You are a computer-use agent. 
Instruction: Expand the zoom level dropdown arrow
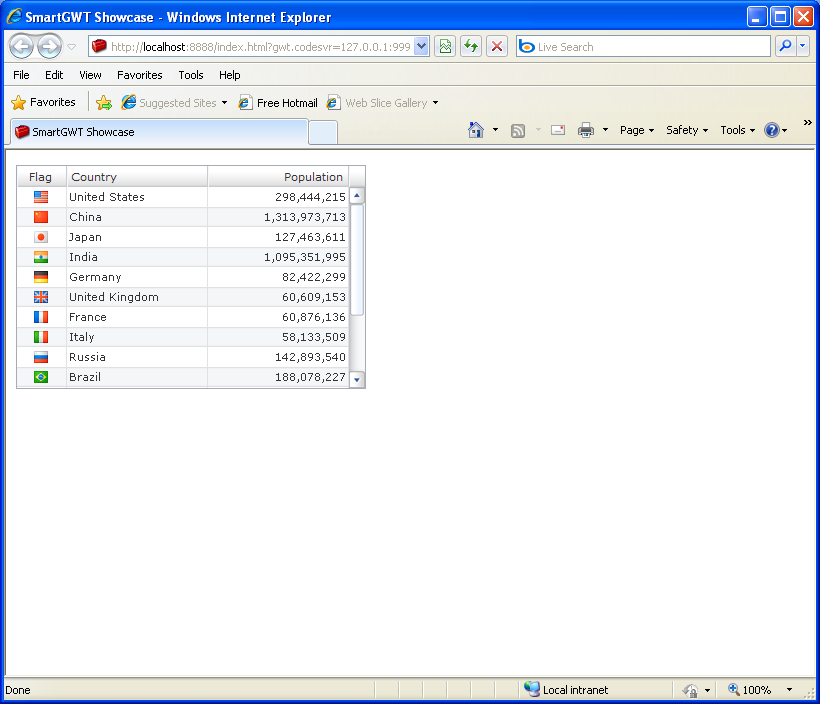coord(789,690)
